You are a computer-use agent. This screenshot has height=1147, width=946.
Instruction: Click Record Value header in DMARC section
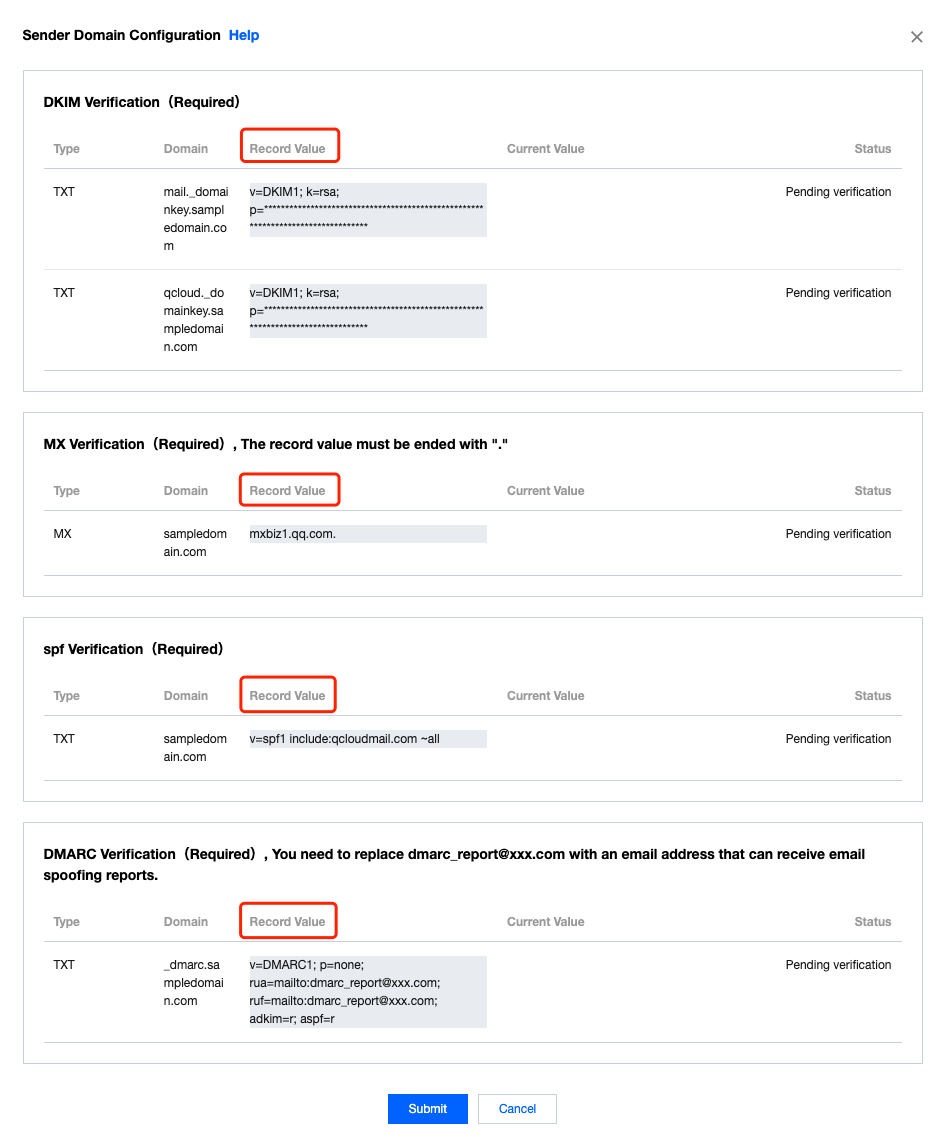pyautogui.click(x=288, y=922)
